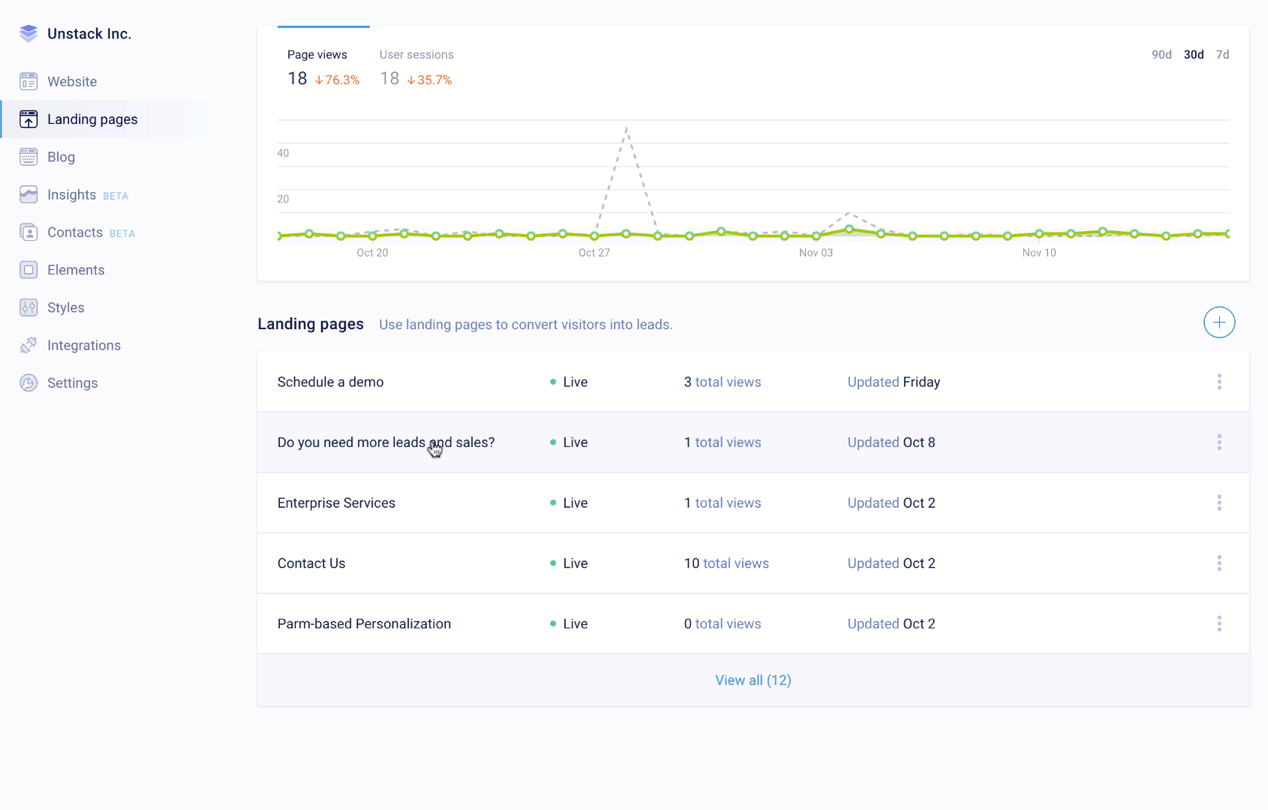Image resolution: width=1268 pixels, height=810 pixels.
Task: Select the 7d time range
Action: point(1222,54)
